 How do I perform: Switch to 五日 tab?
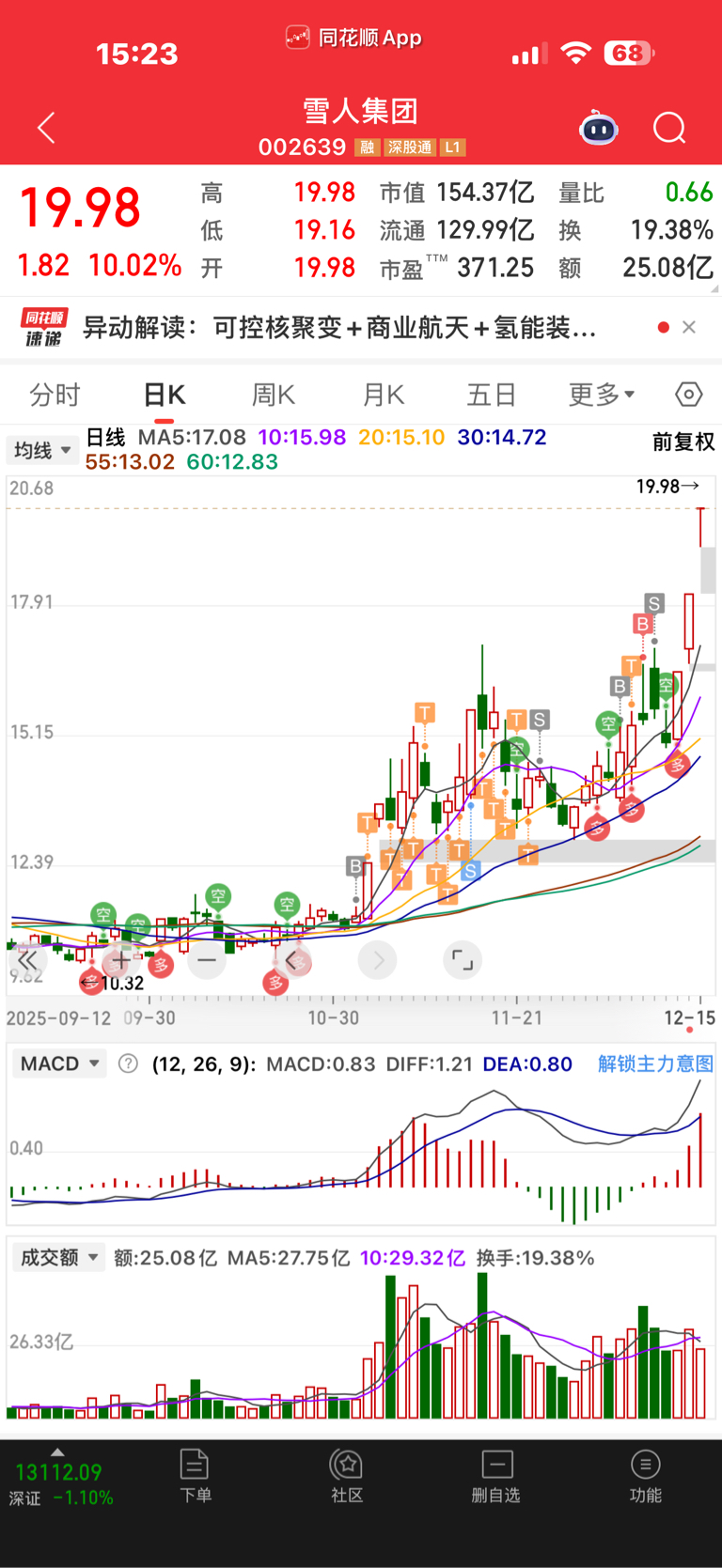tap(492, 395)
